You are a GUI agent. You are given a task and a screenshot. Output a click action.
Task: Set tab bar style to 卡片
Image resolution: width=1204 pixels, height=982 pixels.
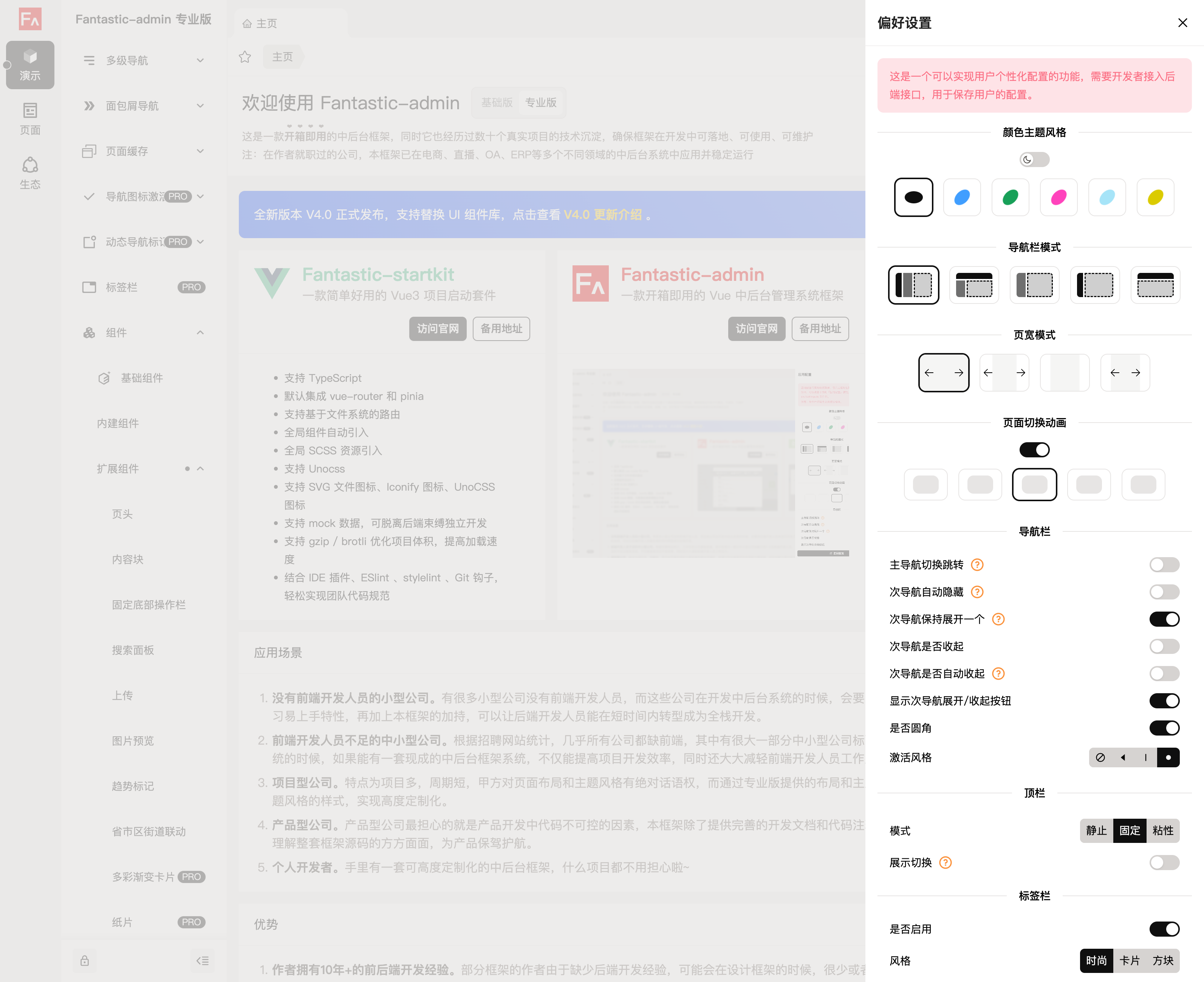point(1129,960)
